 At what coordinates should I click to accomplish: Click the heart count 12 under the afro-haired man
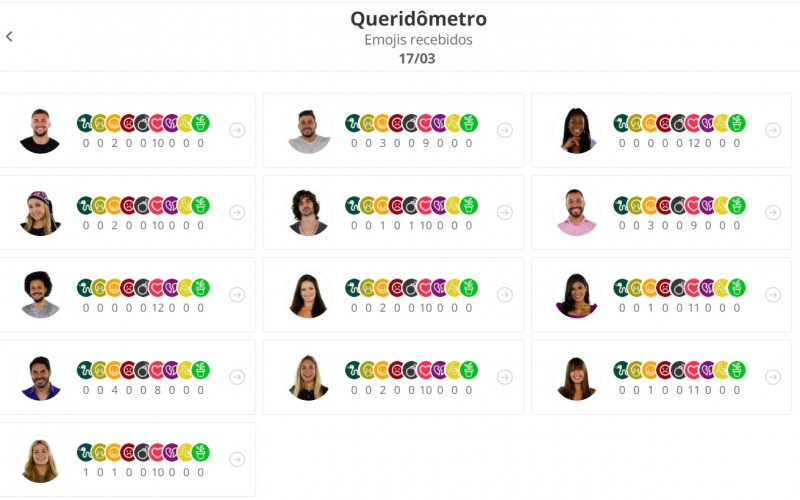coord(157,307)
